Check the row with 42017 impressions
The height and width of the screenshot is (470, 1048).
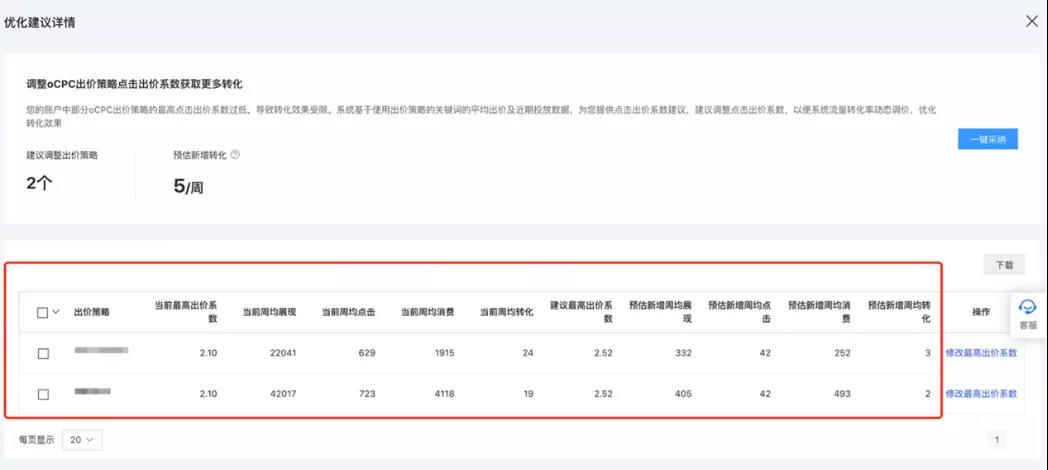point(43,394)
